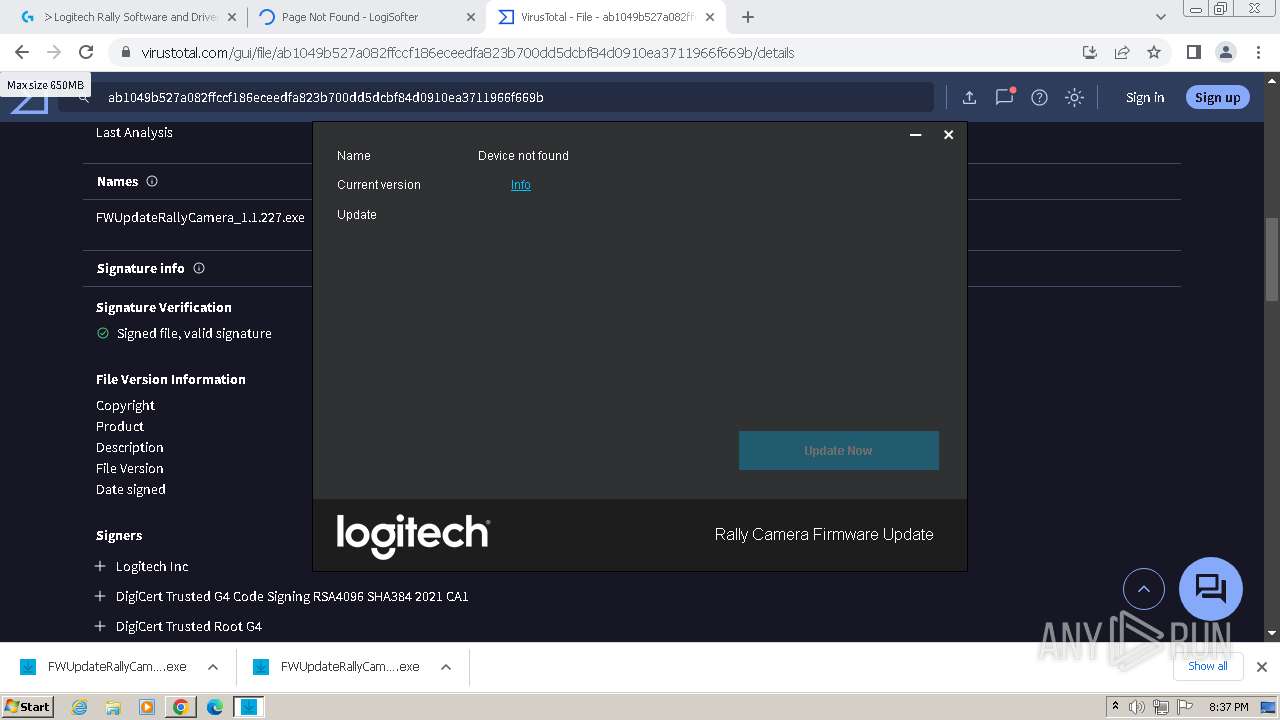Select the firmware updater taskbar icon

pyautogui.click(x=248, y=707)
